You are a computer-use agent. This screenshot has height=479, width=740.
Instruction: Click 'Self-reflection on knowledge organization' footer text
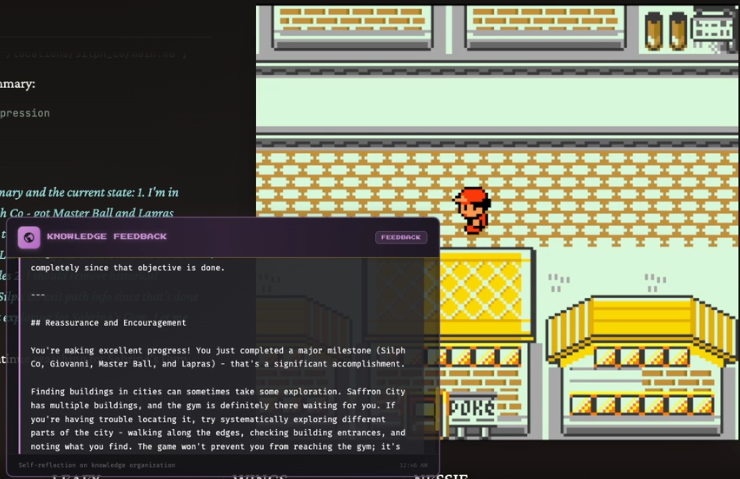97,465
